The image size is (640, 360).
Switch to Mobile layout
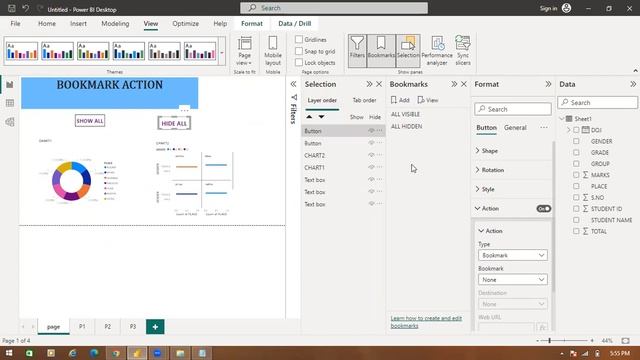273,51
